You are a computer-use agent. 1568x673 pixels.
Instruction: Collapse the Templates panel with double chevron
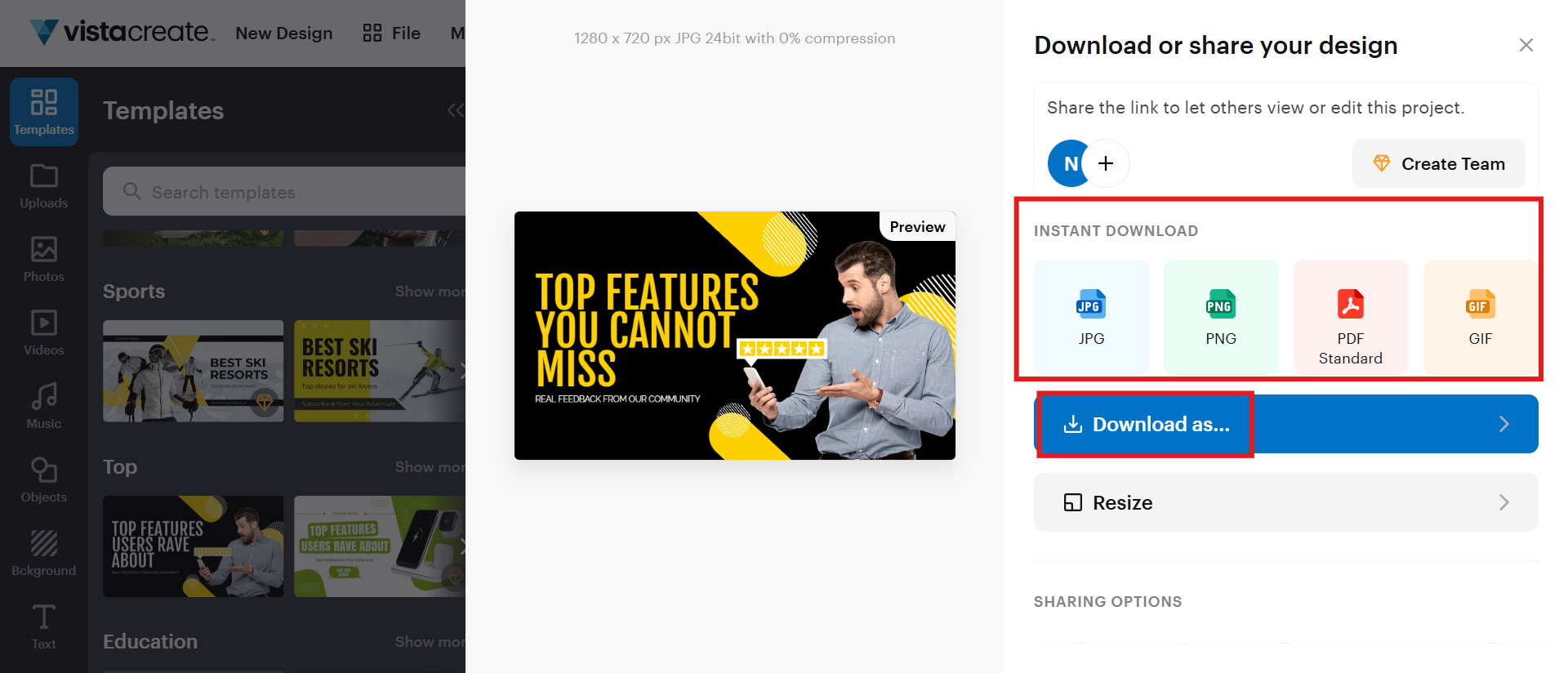click(455, 110)
